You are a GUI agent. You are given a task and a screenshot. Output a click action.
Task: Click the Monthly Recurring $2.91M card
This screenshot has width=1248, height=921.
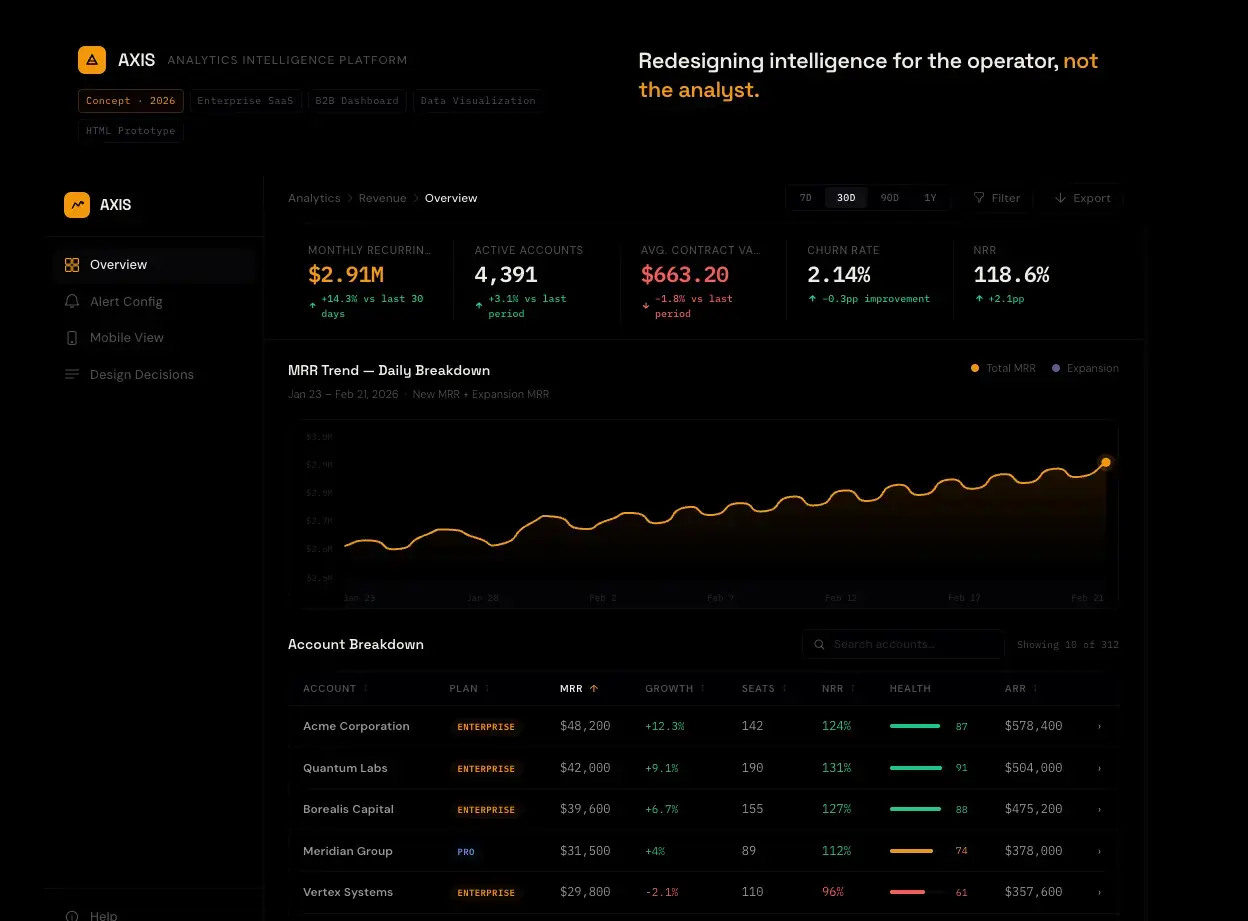[x=369, y=280]
